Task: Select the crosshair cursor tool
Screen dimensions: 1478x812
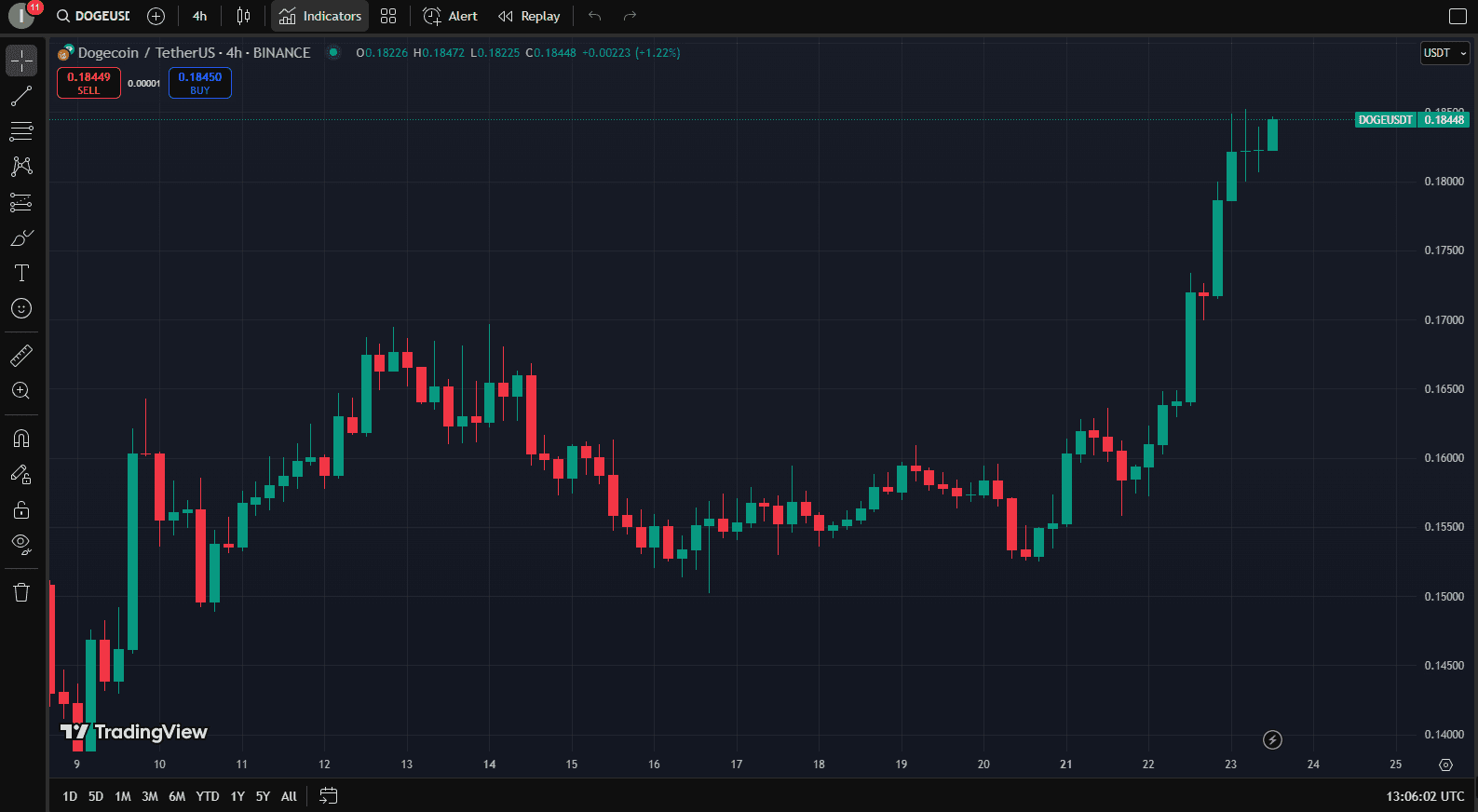Action: pyautogui.click(x=21, y=61)
